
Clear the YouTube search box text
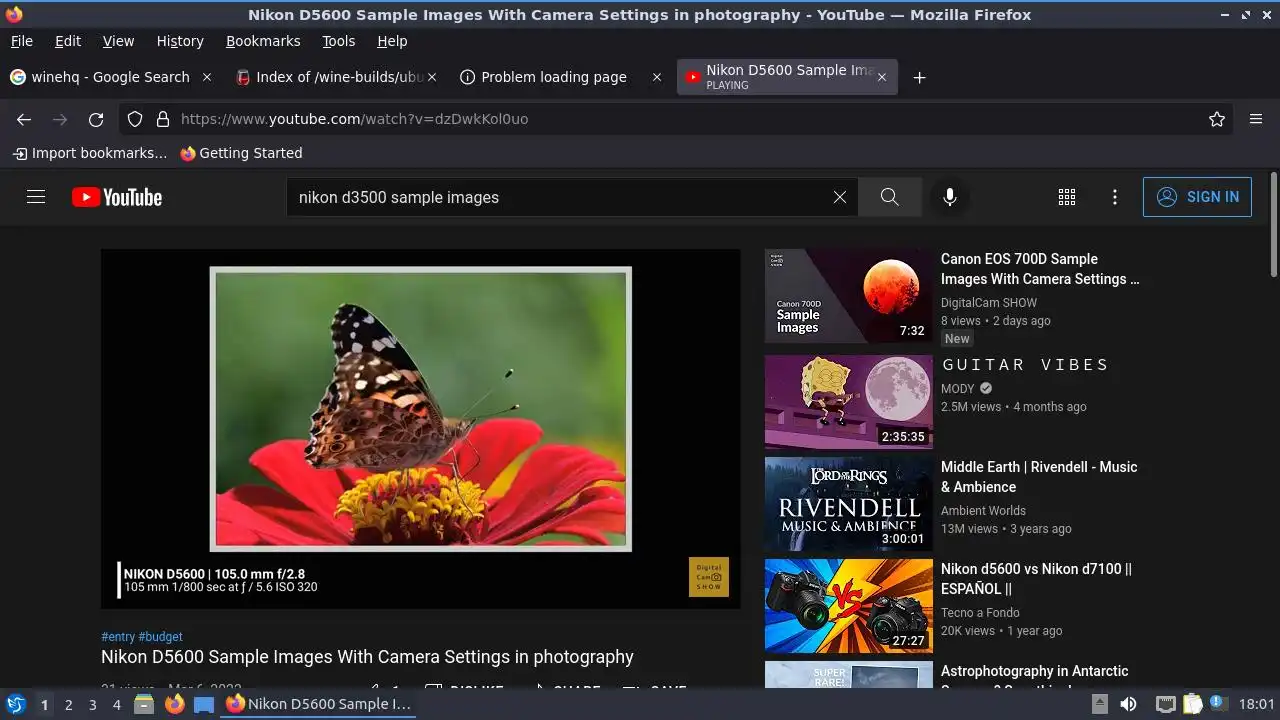tap(840, 197)
